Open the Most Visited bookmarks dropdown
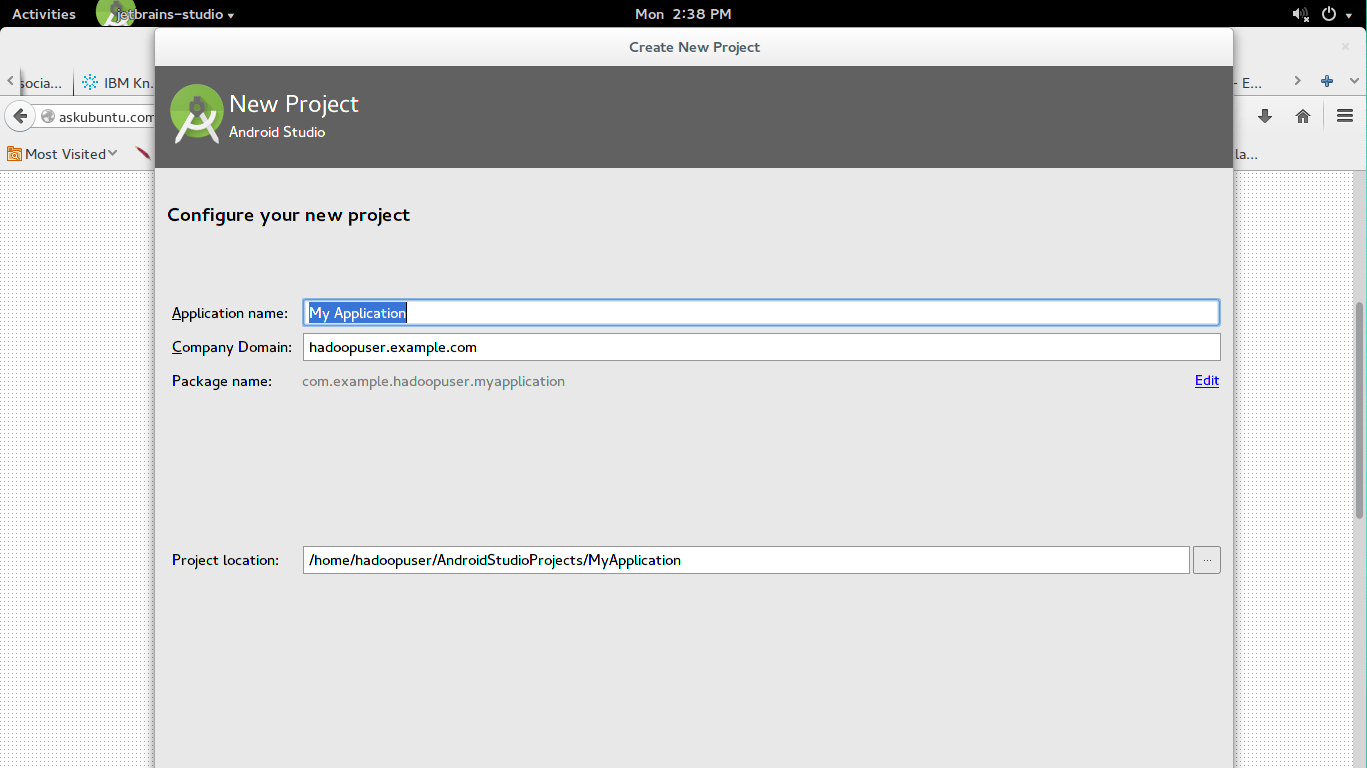1367x768 pixels. tap(62, 154)
